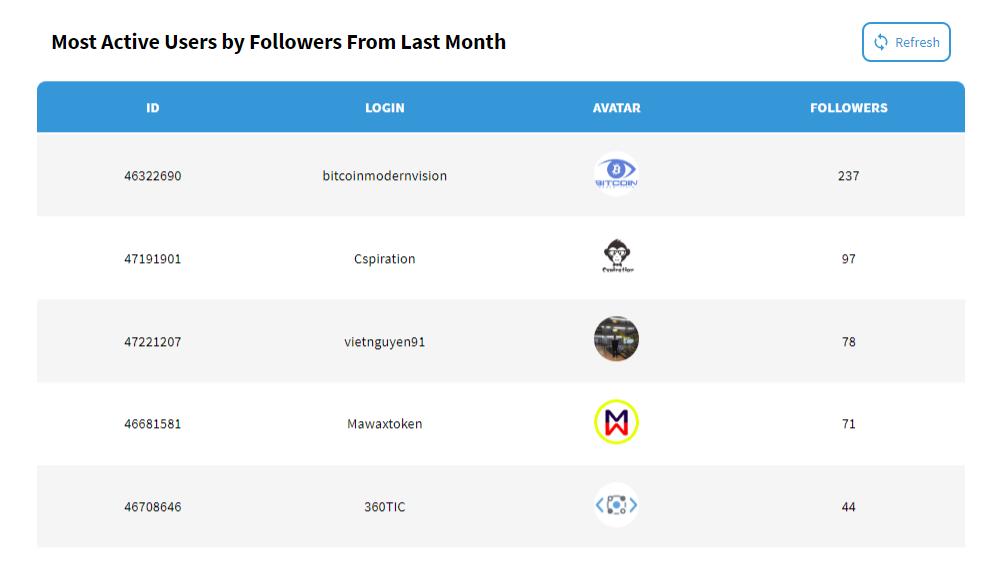Open bitcoinmodernvision's avatar image
The height and width of the screenshot is (575, 996).
pos(616,174)
